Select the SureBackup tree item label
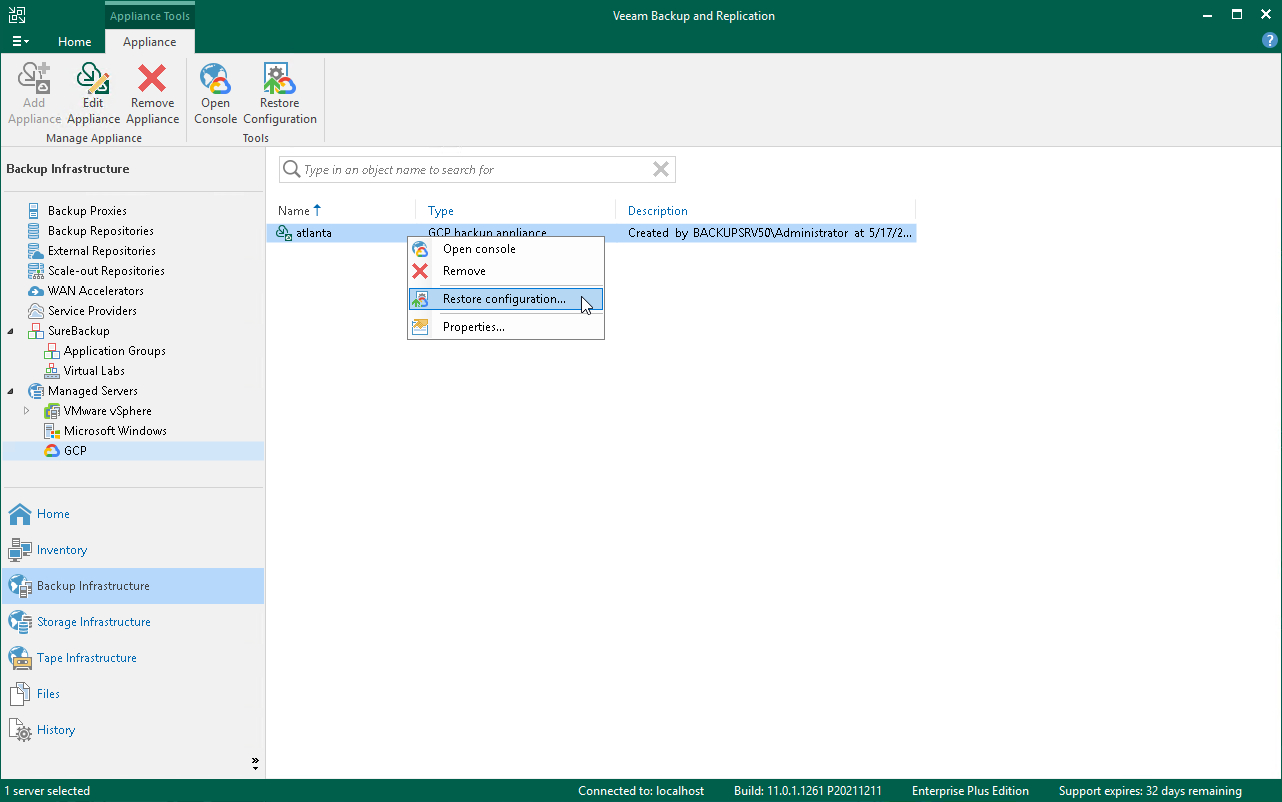Image resolution: width=1282 pixels, height=802 pixels. [x=79, y=331]
